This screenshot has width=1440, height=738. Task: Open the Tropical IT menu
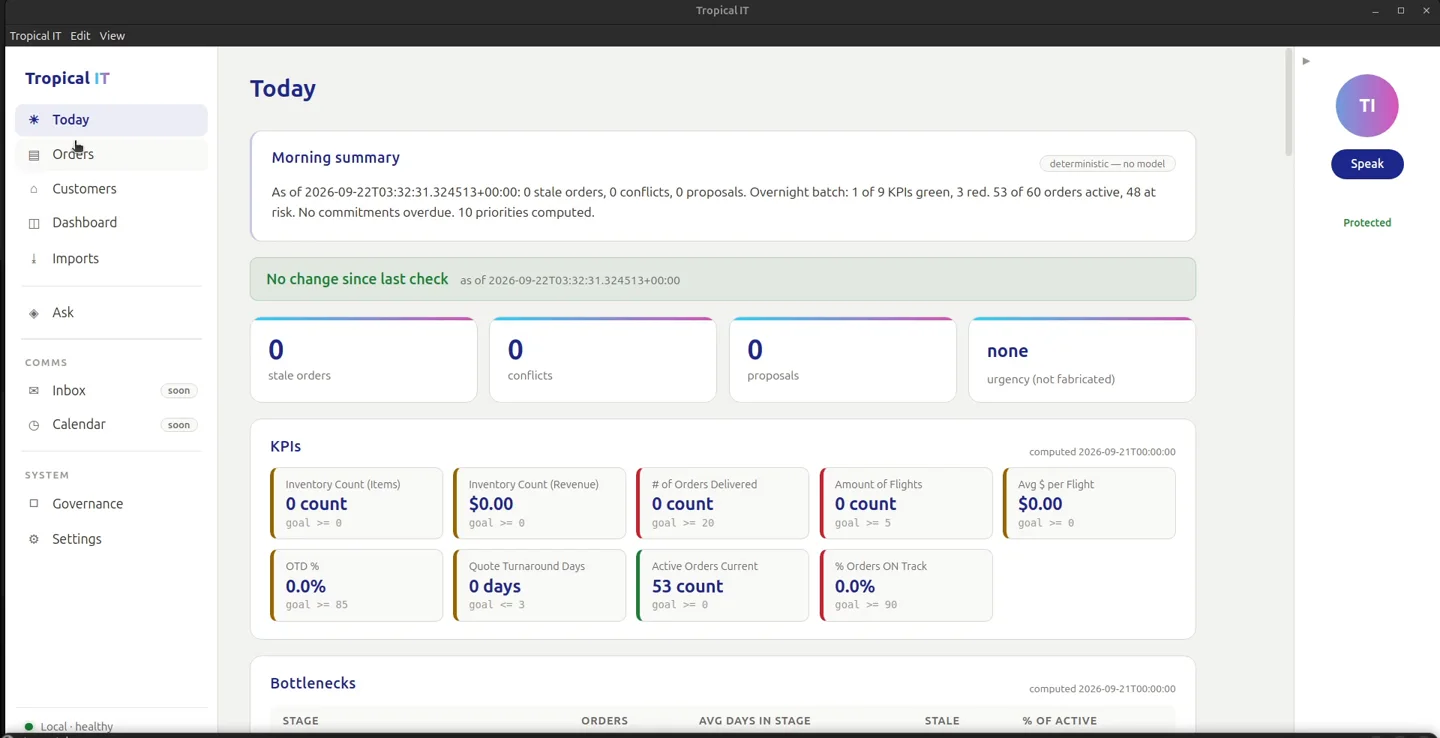coord(35,36)
